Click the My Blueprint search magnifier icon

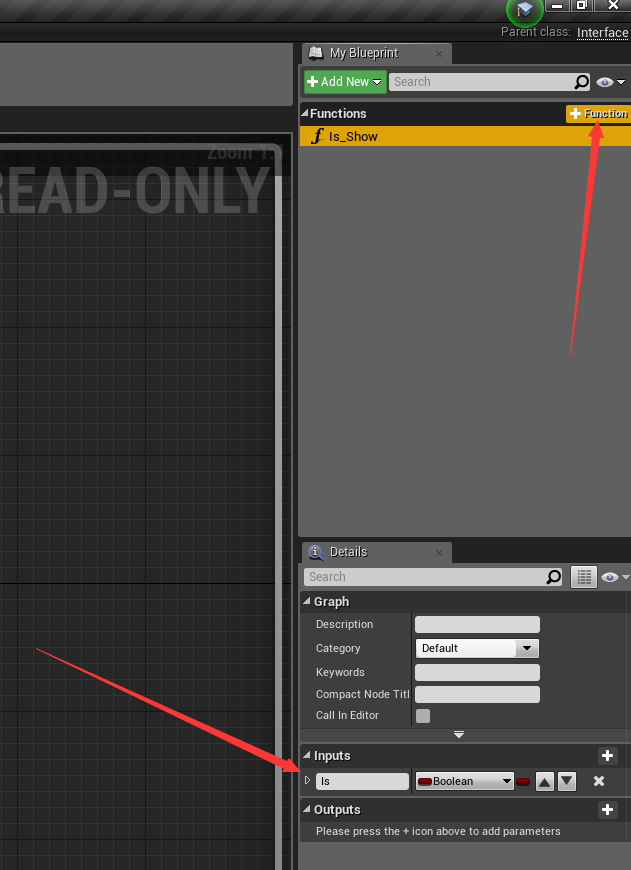(x=581, y=82)
